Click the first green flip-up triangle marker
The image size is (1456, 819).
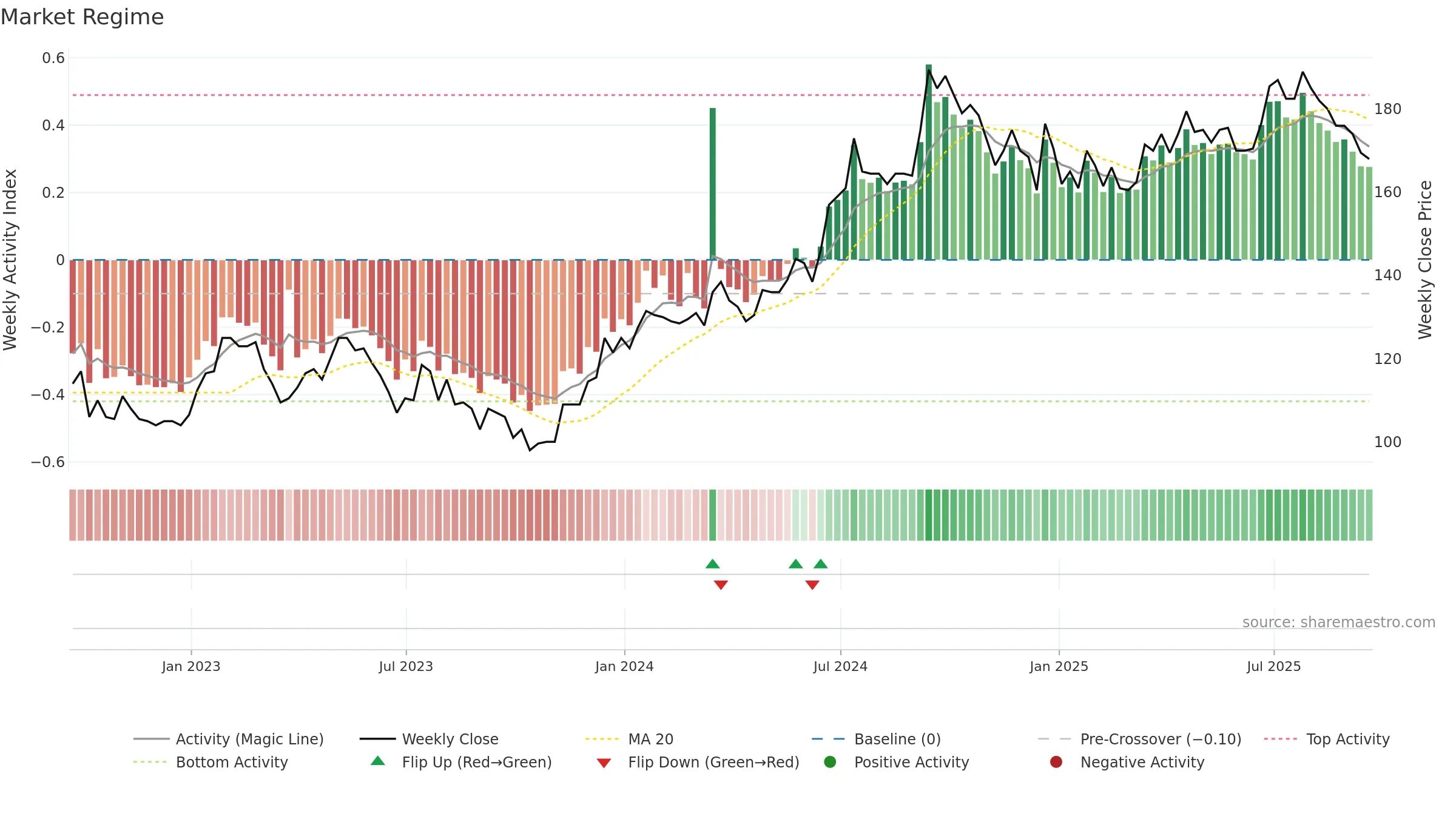click(x=713, y=564)
